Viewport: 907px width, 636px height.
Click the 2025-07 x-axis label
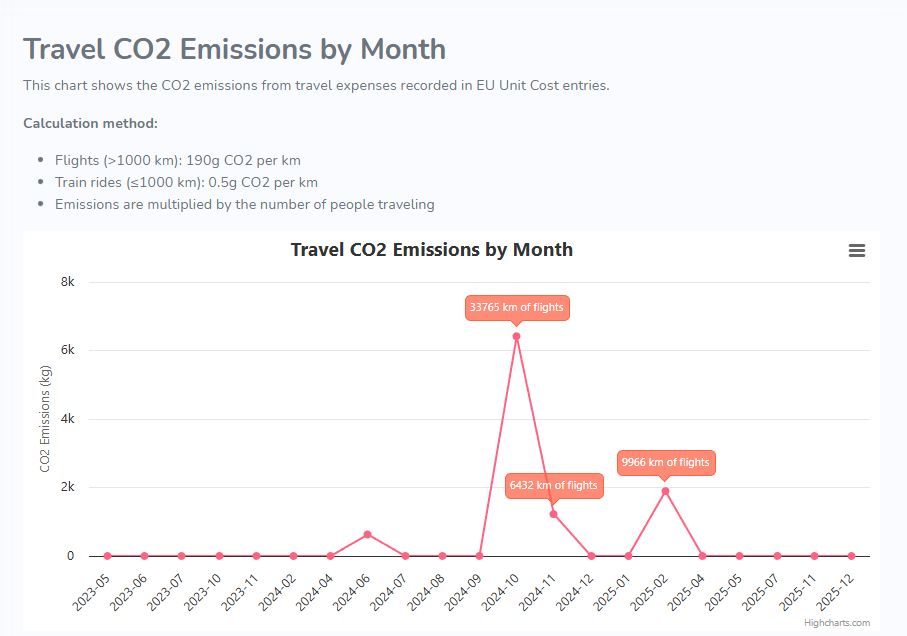pyautogui.click(x=762, y=592)
